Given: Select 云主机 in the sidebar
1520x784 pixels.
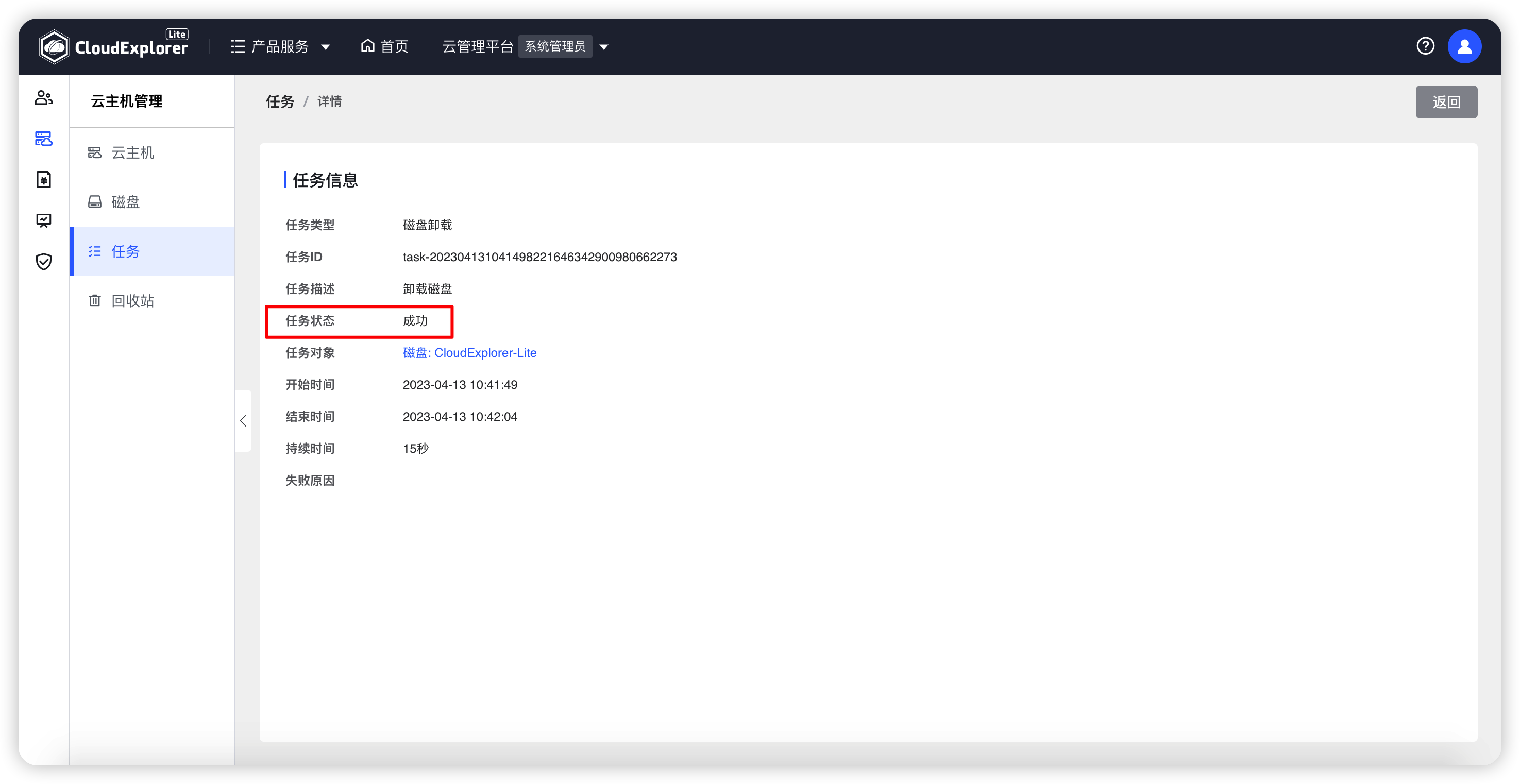Looking at the screenshot, I should pyautogui.click(x=152, y=153).
